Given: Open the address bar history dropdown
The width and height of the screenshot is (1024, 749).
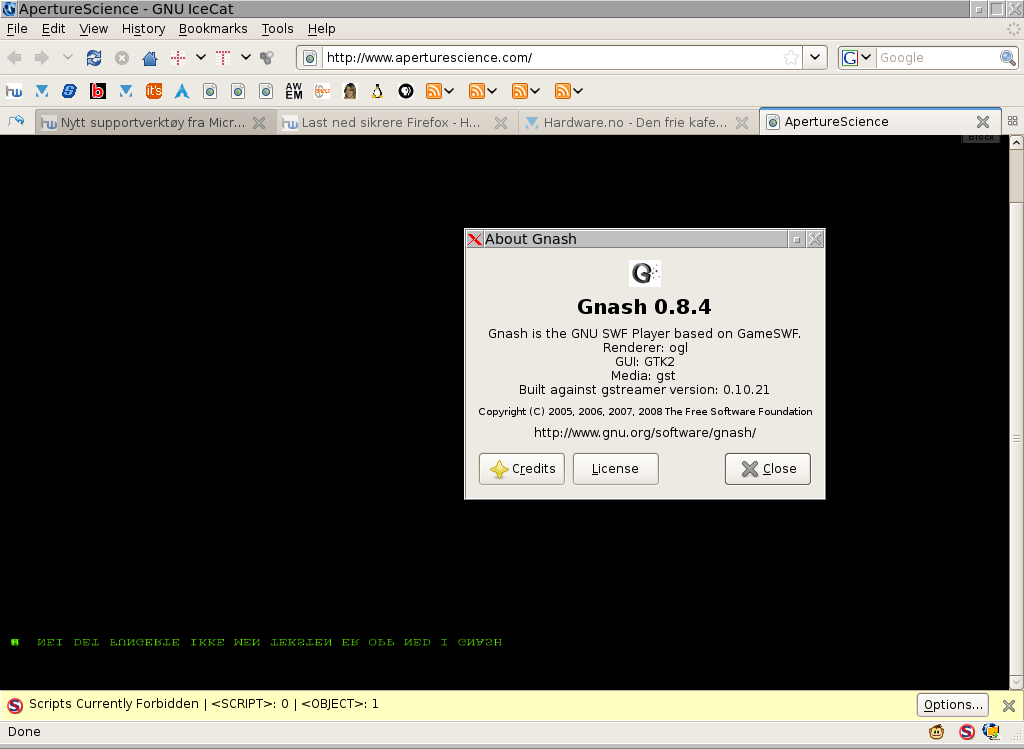Looking at the screenshot, I should (x=815, y=57).
